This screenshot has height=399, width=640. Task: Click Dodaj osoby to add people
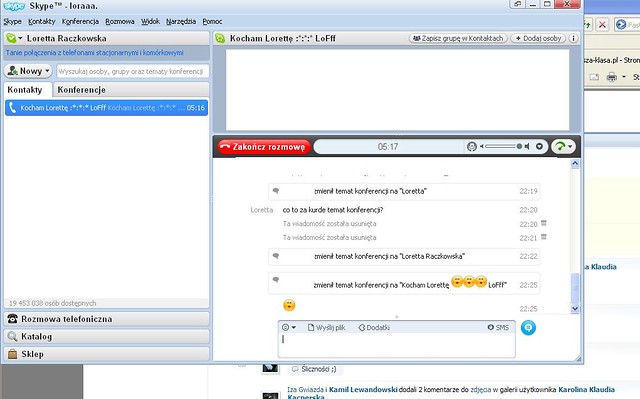click(538, 38)
